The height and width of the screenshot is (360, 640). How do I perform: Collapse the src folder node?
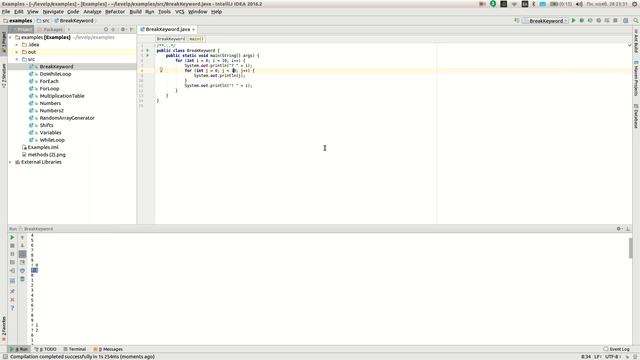[x=17, y=59]
